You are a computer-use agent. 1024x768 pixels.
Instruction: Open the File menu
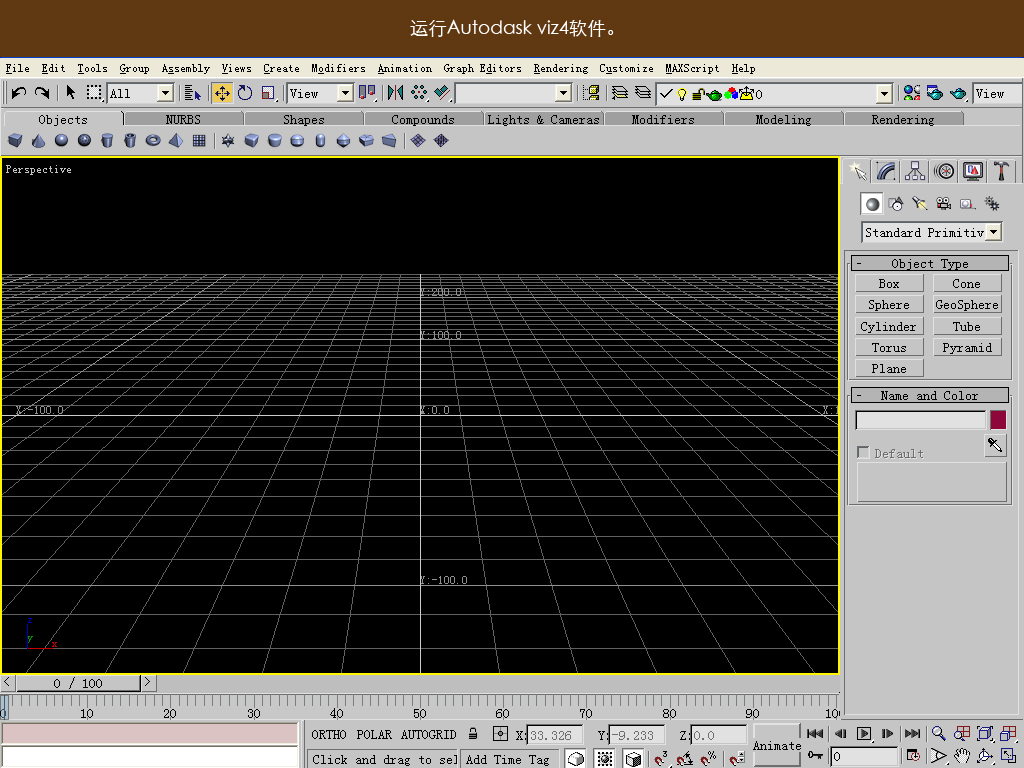coord(18,68)
